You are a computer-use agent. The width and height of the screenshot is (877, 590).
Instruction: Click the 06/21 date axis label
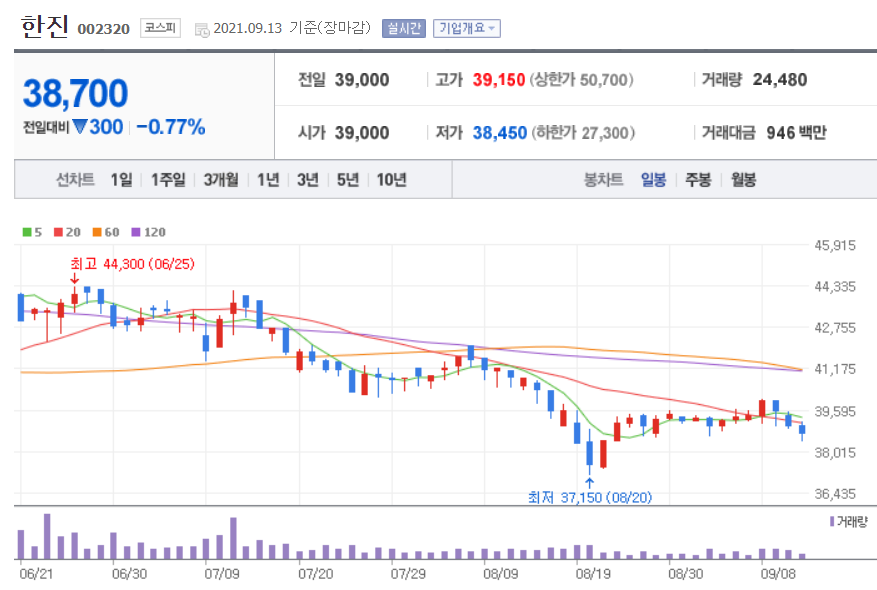click(36, 574)
